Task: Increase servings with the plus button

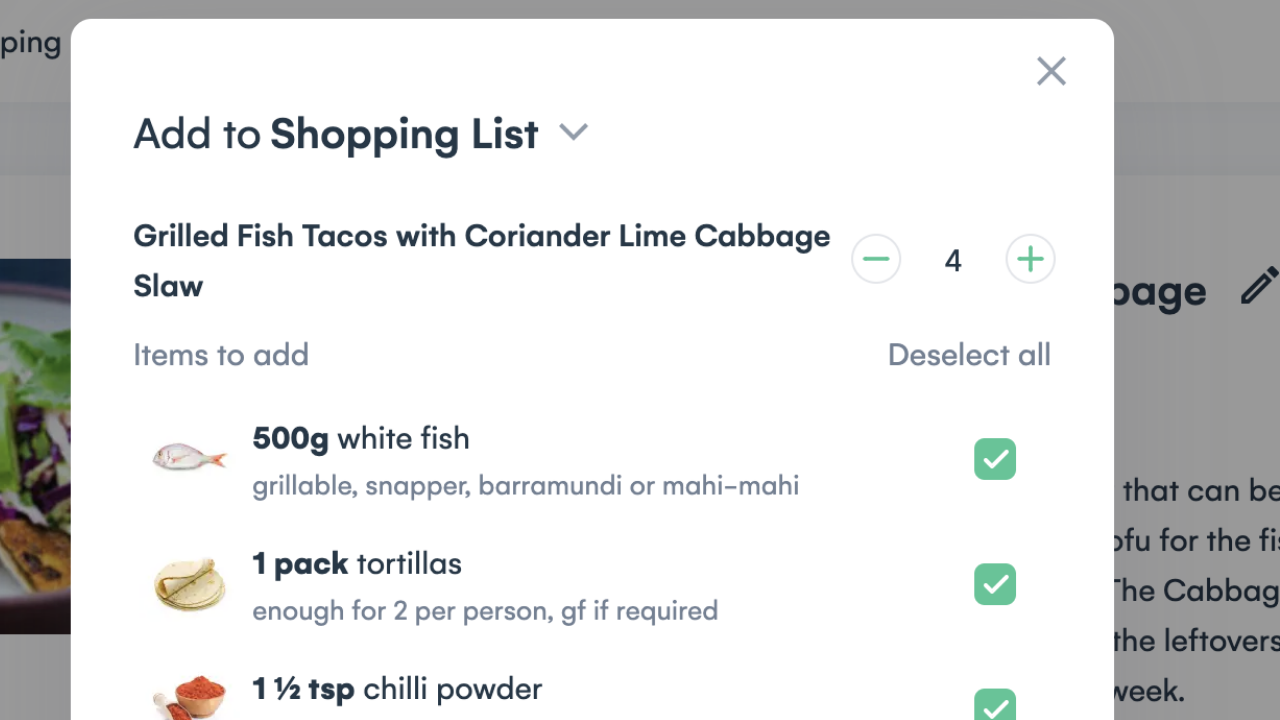Action: pyautogui.click(x=1030, y=260)
